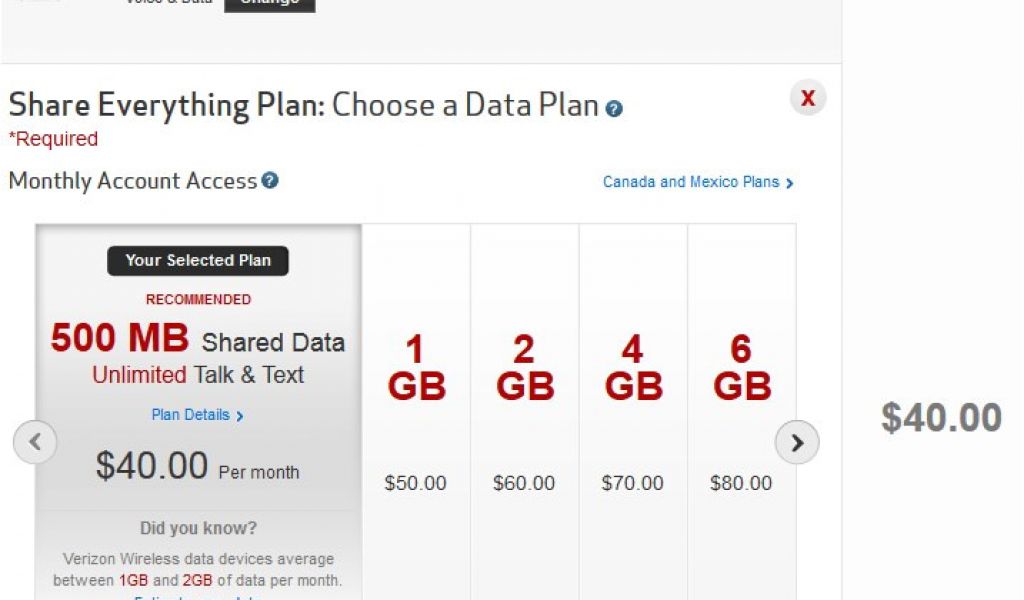Click the gray $40.00 total at right
The width and height of the screenshot is (1024, 600).
click(x=941, y=418)
